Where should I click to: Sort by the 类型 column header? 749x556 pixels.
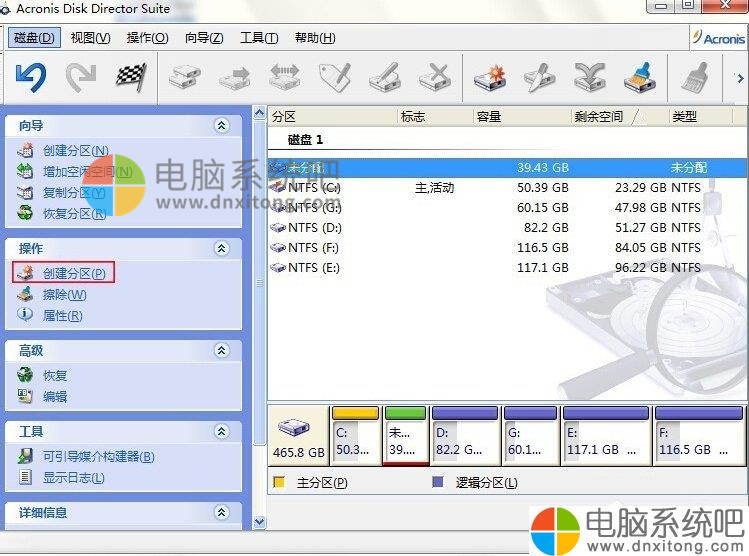(x=700, y=117)
